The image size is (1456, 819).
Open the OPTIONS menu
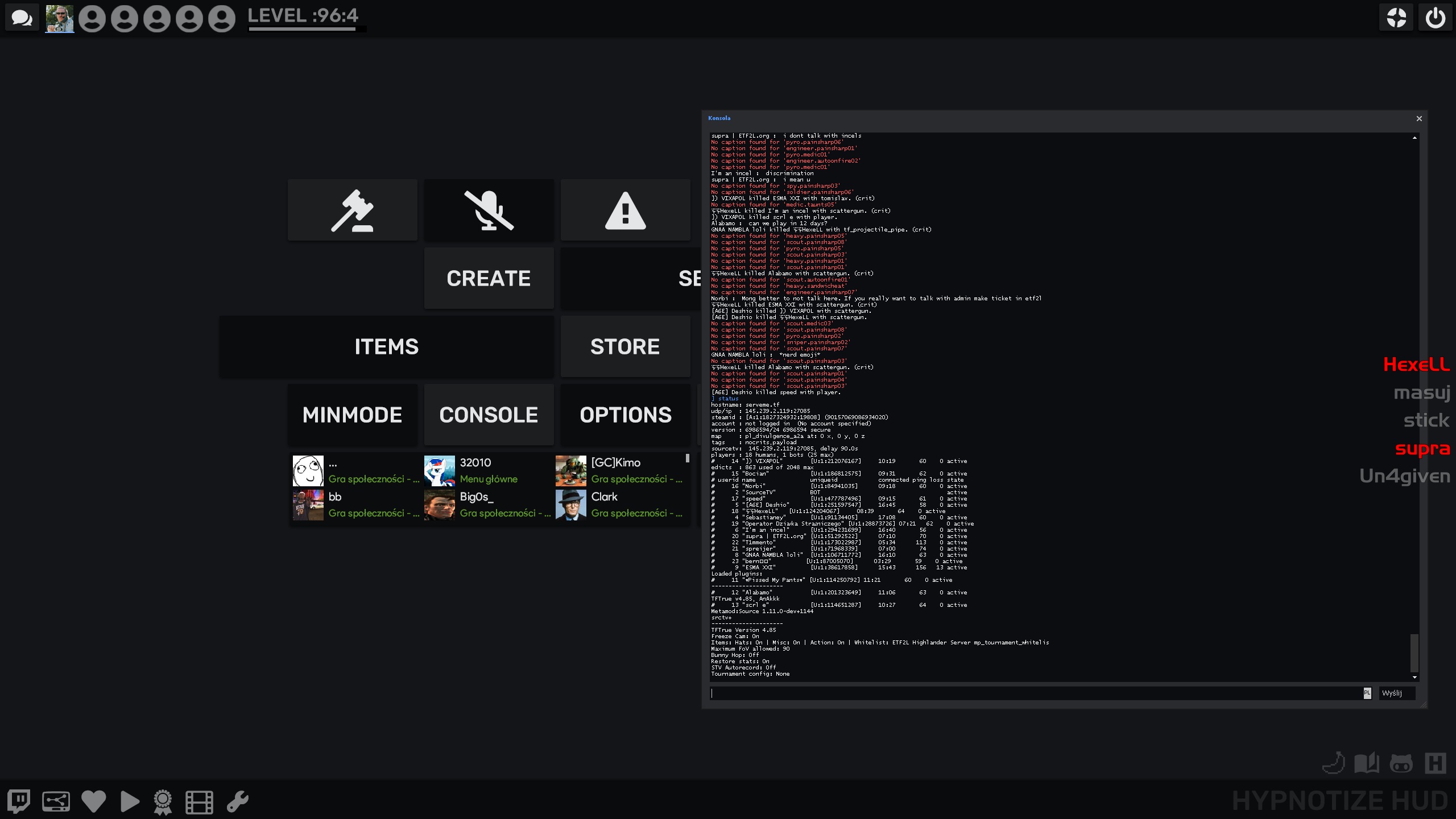(625, 415)
